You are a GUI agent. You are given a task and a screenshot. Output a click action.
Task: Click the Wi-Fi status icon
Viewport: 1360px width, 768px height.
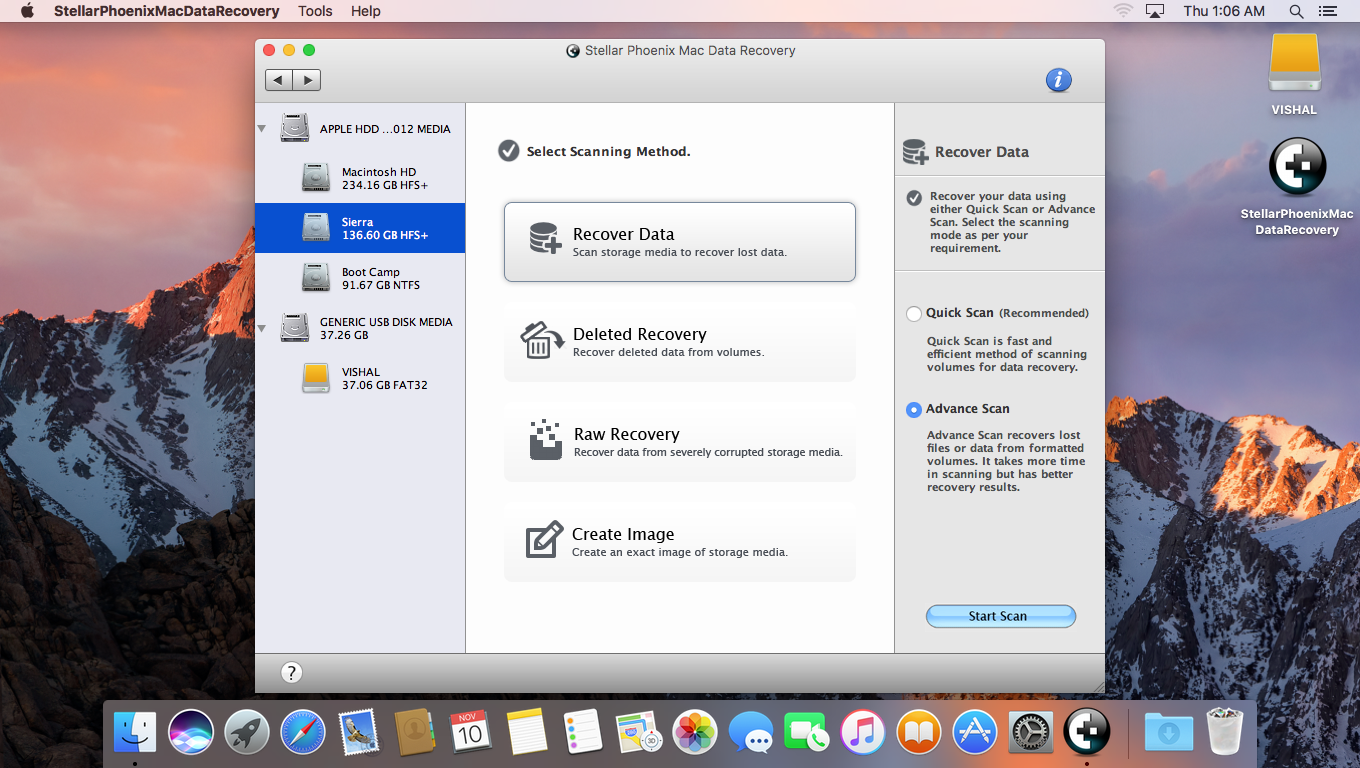pyautogui.click(x=1123, y=11)
